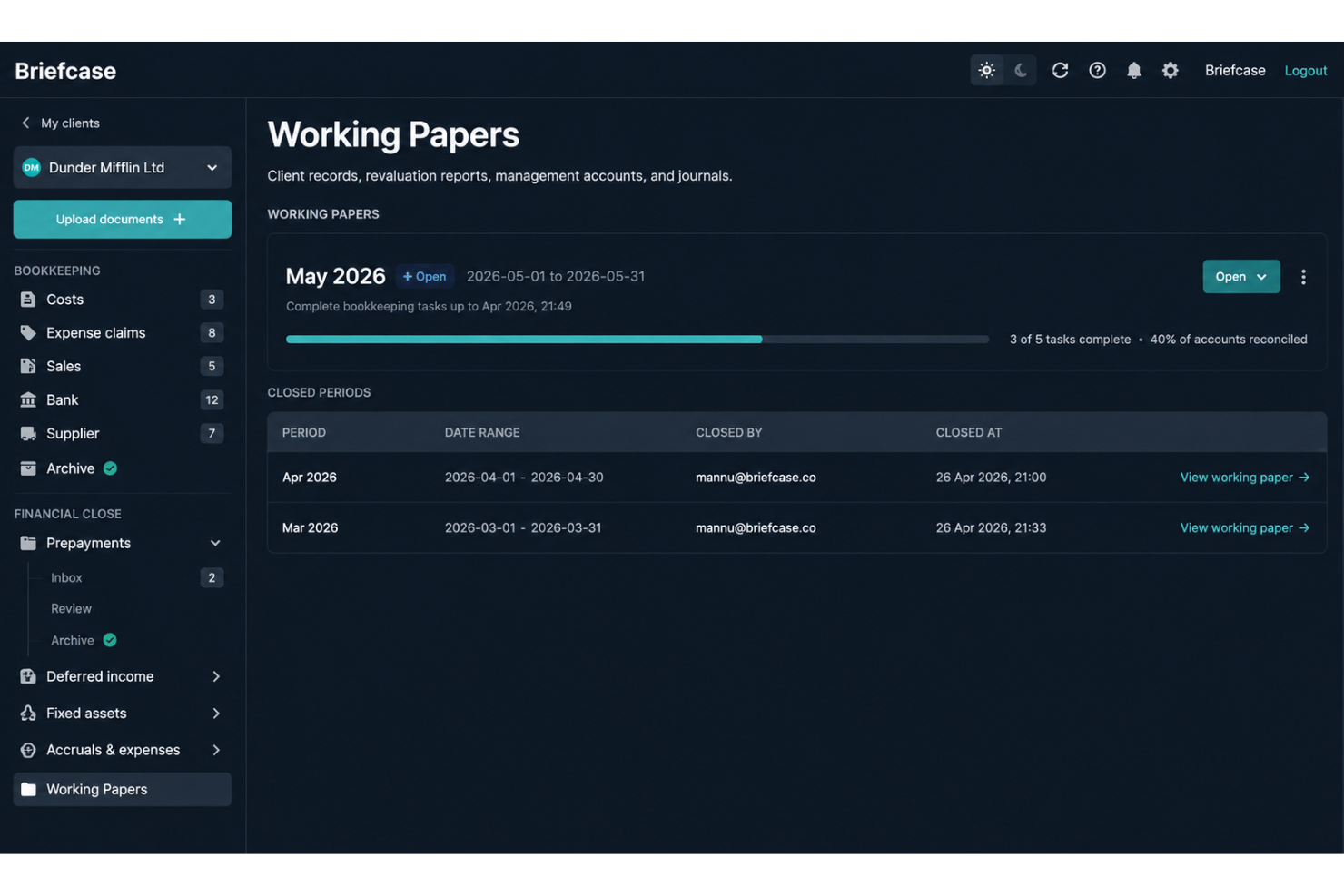
Task: Expand the Fixed assets chevron
Action: click(x=216, y=714)
